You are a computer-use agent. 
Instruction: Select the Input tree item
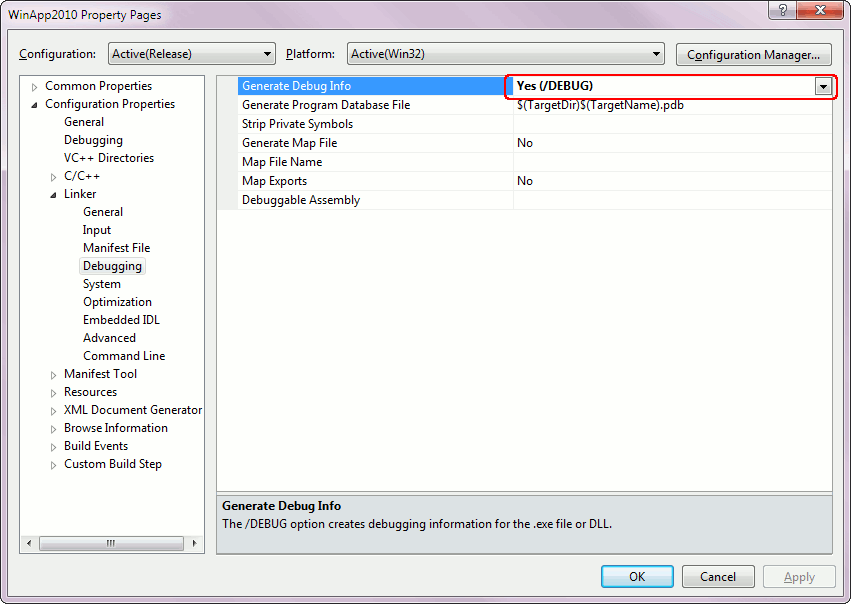[x=96, y=230]
